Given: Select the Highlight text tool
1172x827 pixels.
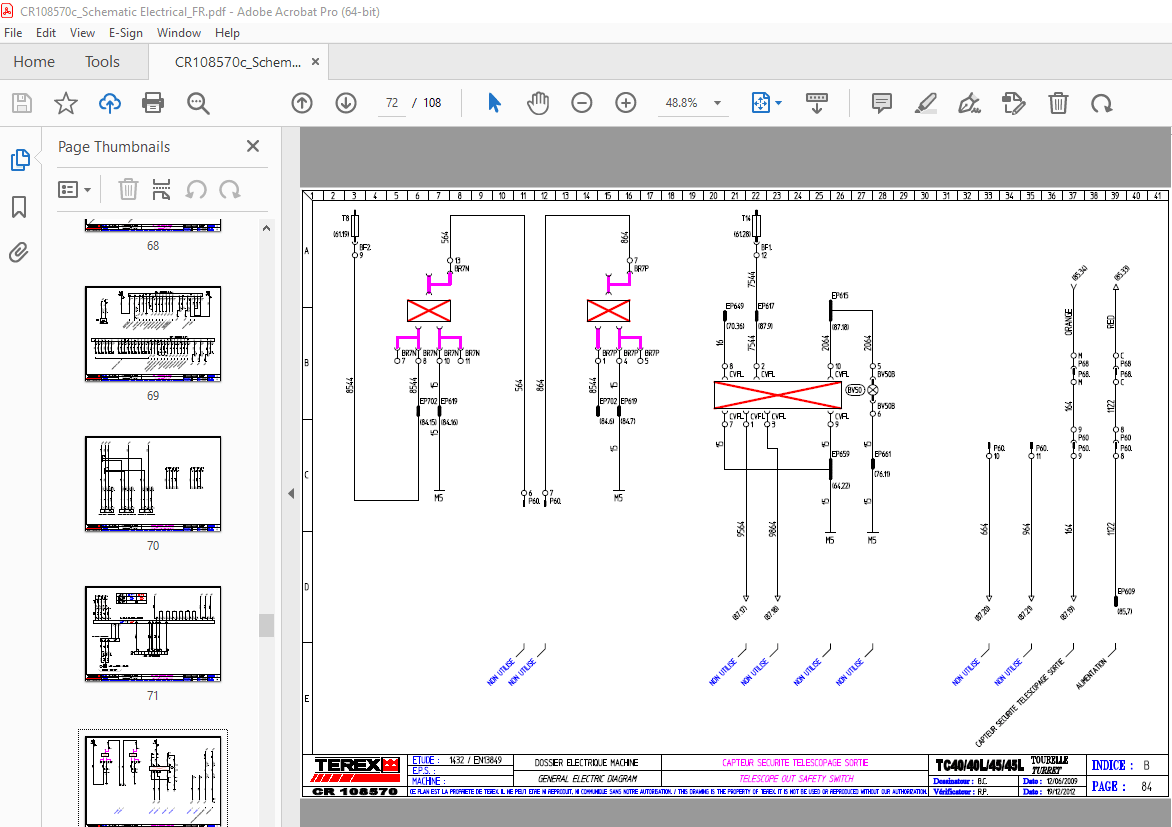Looking at the screenshot, I should [925, 102].
